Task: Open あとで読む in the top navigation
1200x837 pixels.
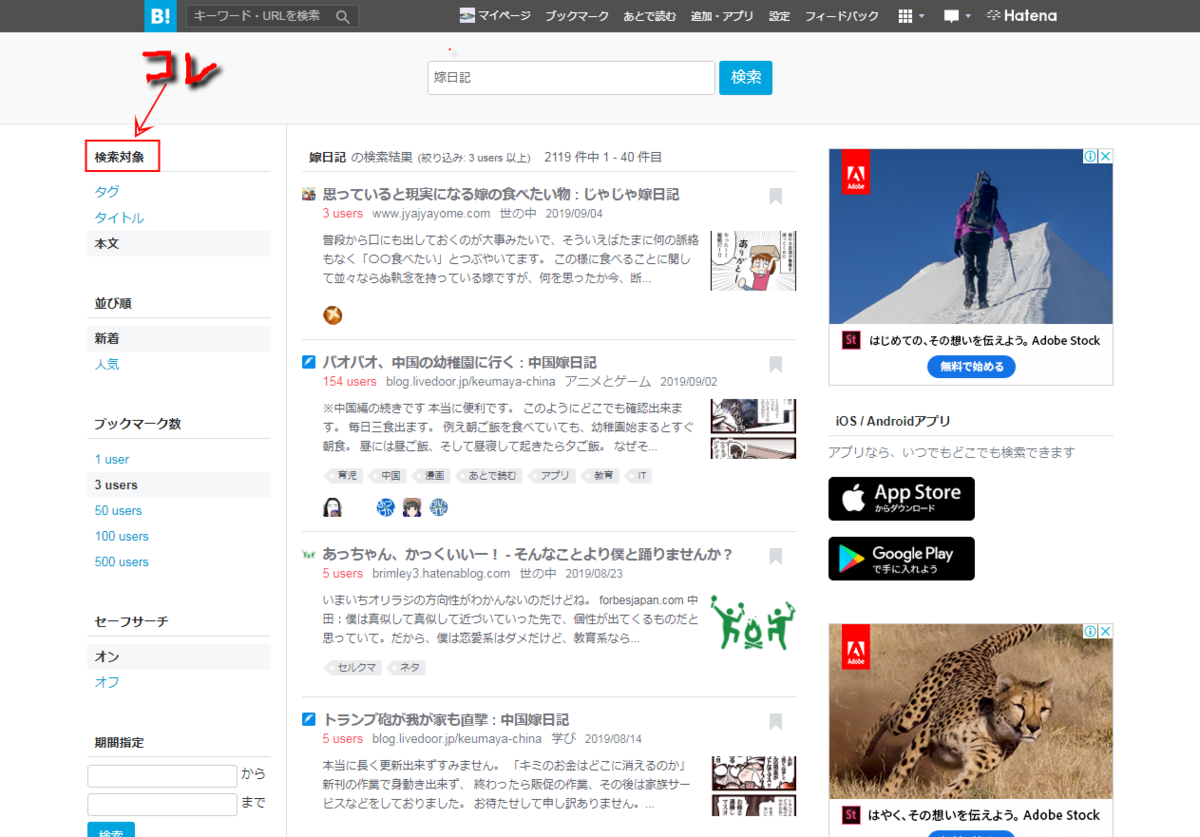Action: [x=650, y=16]
